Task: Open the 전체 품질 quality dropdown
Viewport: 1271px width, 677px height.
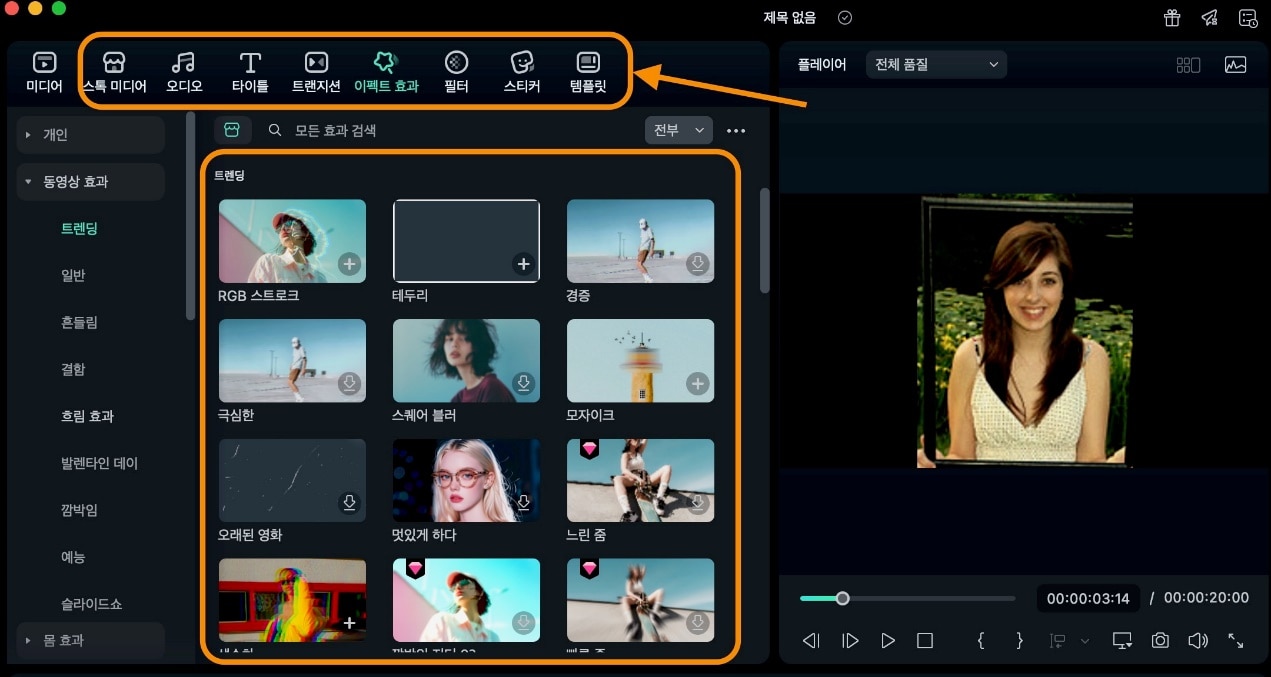Action: pos(936,65)
